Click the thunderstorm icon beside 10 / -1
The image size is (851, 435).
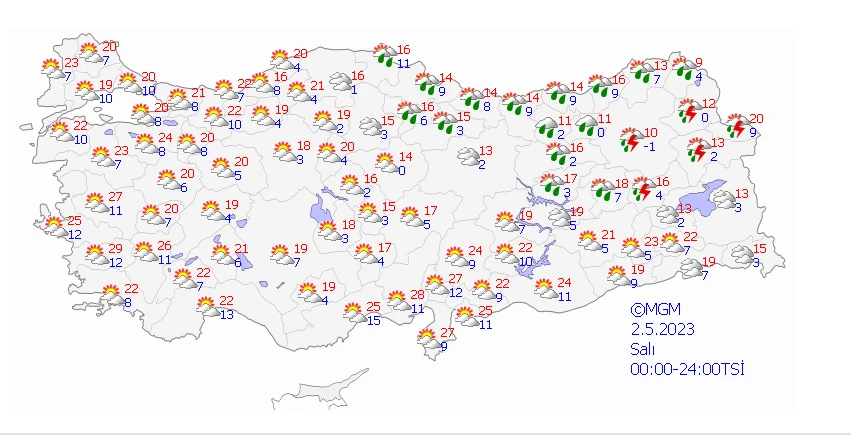(x=632, y=139)
